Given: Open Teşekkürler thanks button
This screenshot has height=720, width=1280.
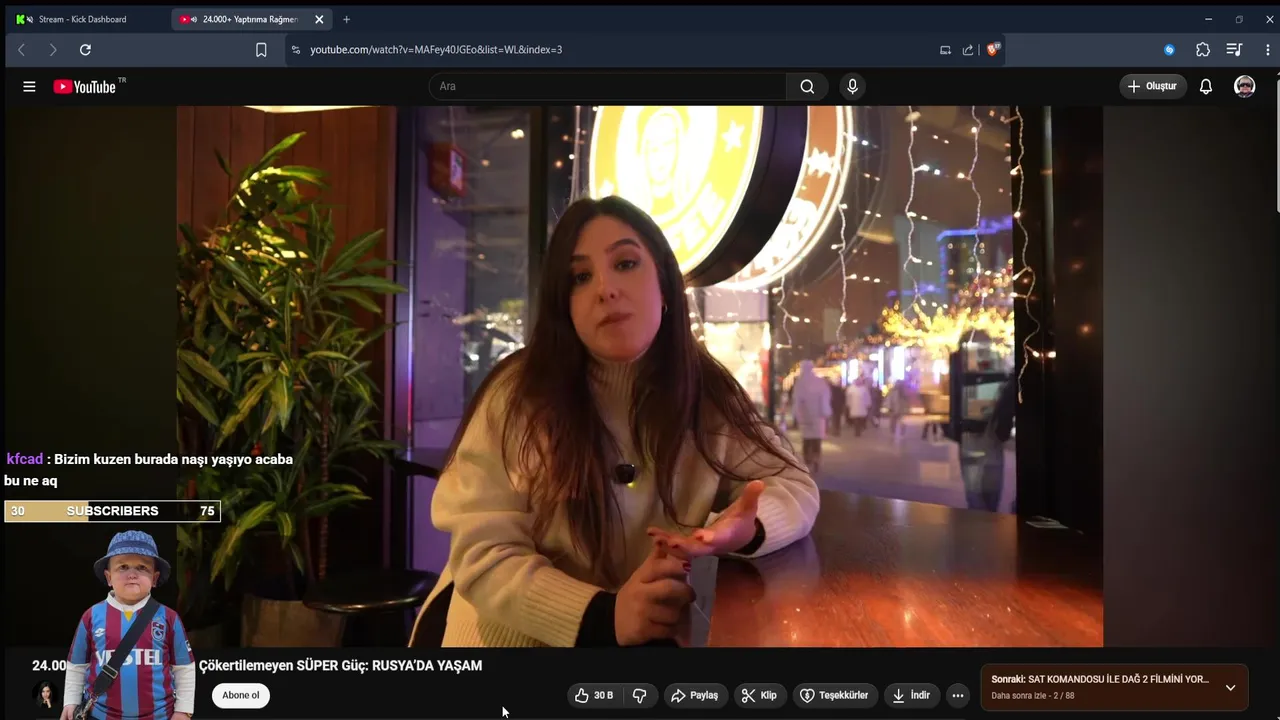Looking at the screenshot, I should click(x=836, y=695).
